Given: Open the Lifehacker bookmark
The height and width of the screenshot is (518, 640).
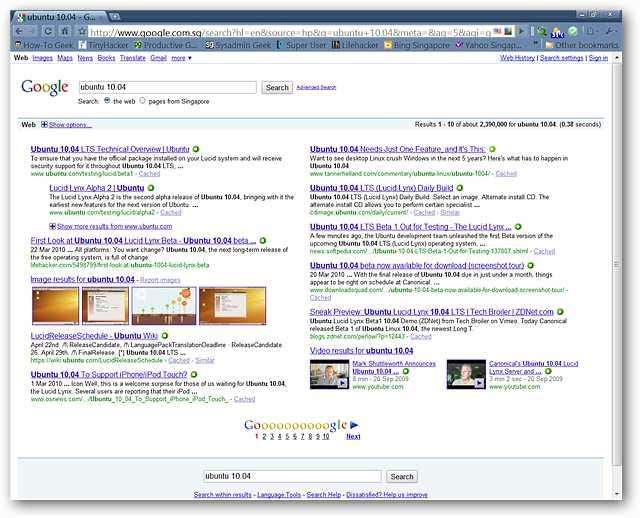Looking at the screenshot, I should tap(355, 44).
